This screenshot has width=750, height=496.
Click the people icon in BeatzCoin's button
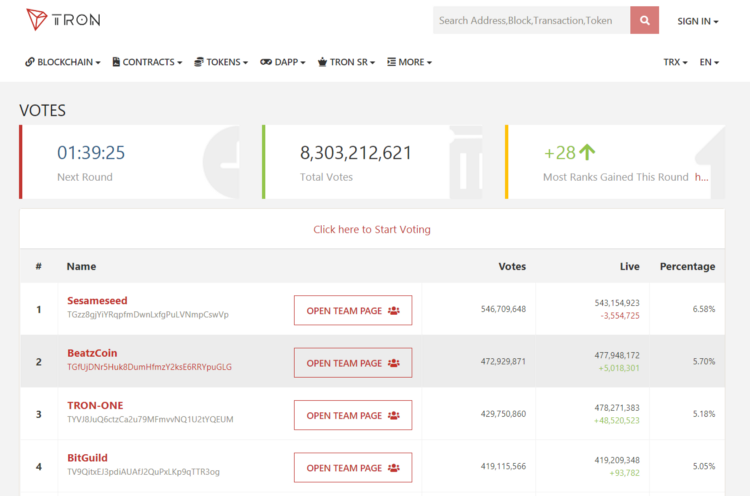[394, 363]
